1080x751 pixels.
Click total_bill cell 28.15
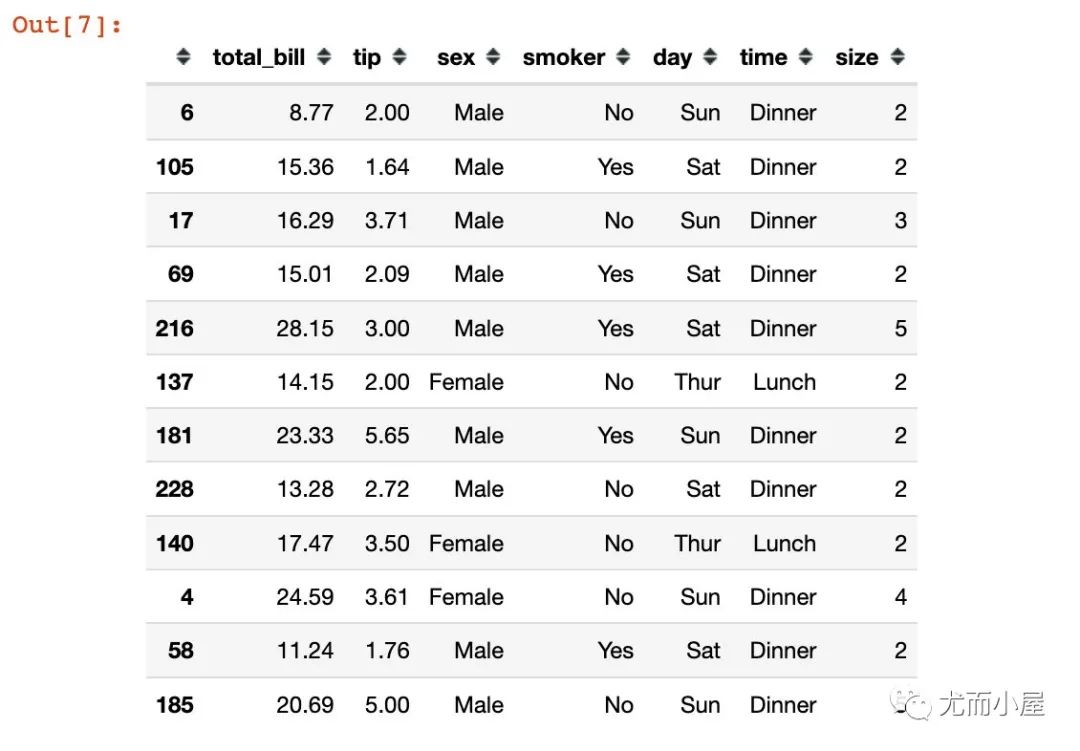(x=305, y=328)
